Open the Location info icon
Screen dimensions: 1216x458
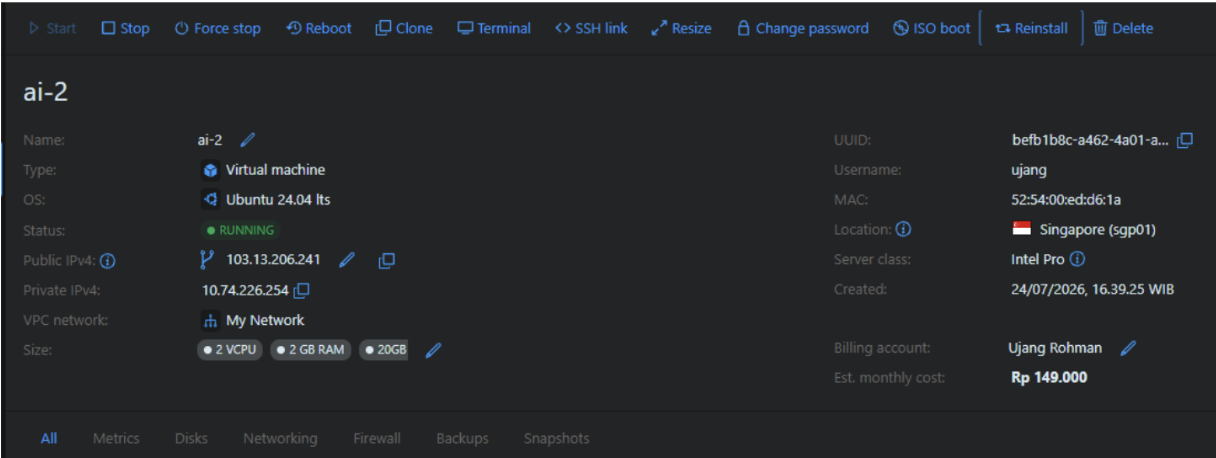(903, 230)
